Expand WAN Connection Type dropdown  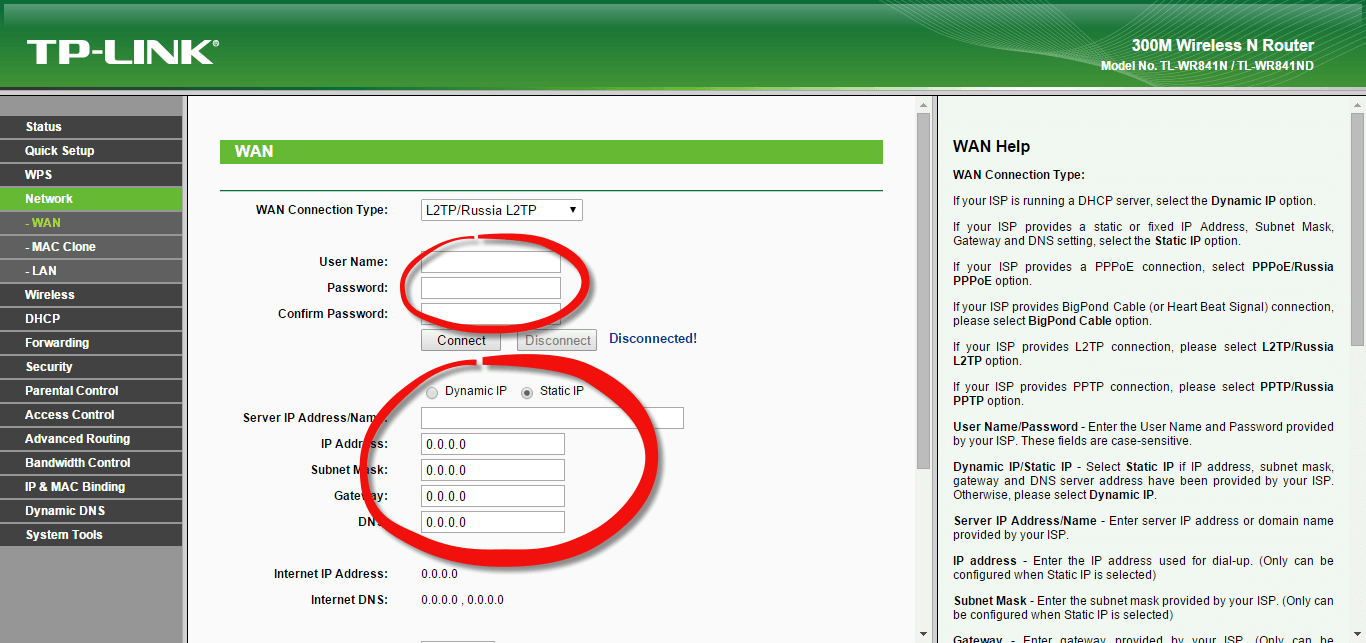click(502, 210)
